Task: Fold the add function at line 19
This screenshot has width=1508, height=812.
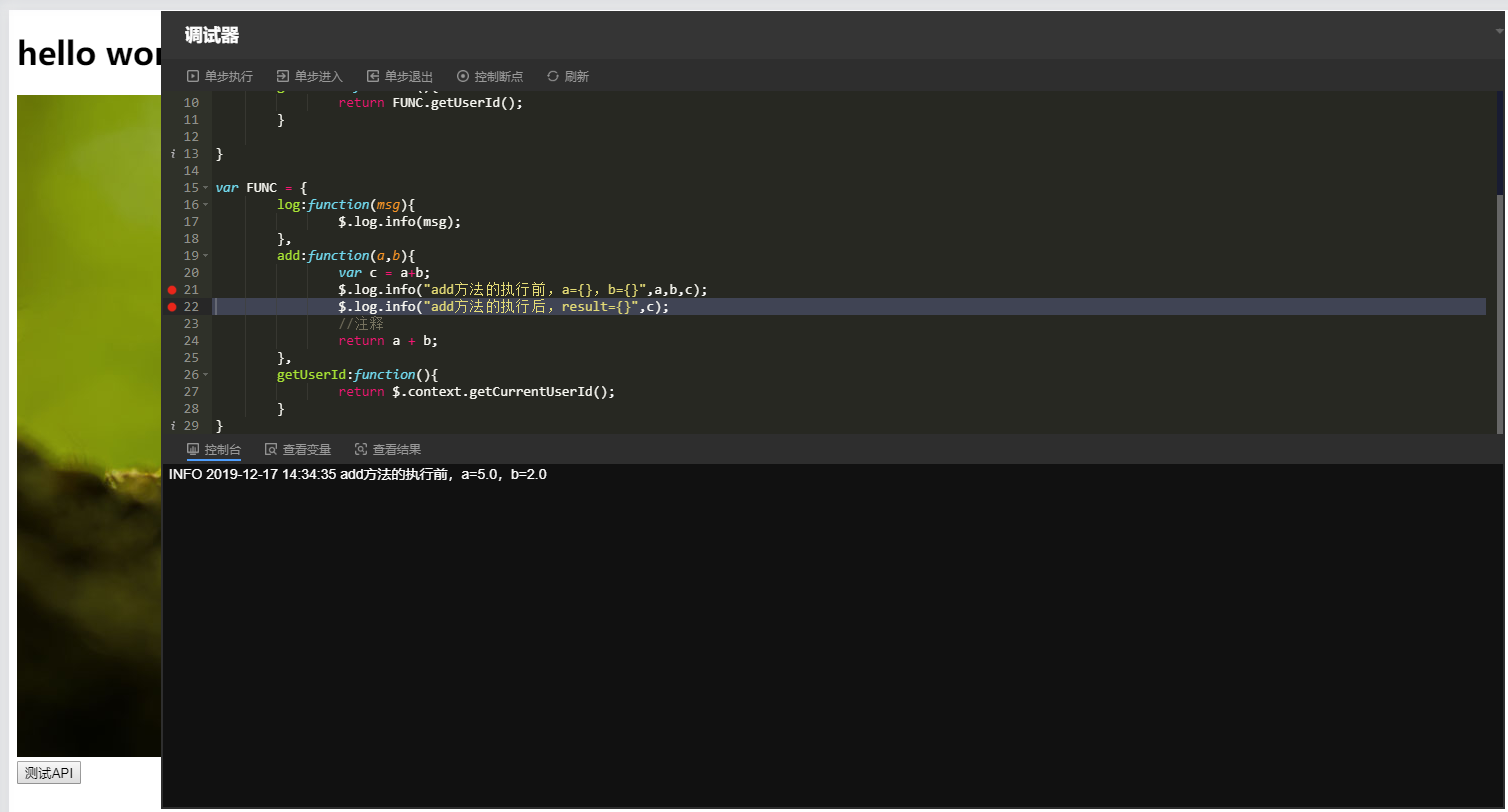Action: point(205,256)
